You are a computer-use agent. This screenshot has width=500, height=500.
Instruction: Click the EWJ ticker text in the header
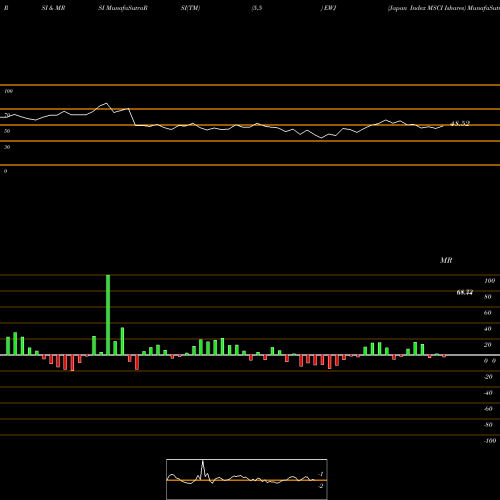click(x=330, y=8)
